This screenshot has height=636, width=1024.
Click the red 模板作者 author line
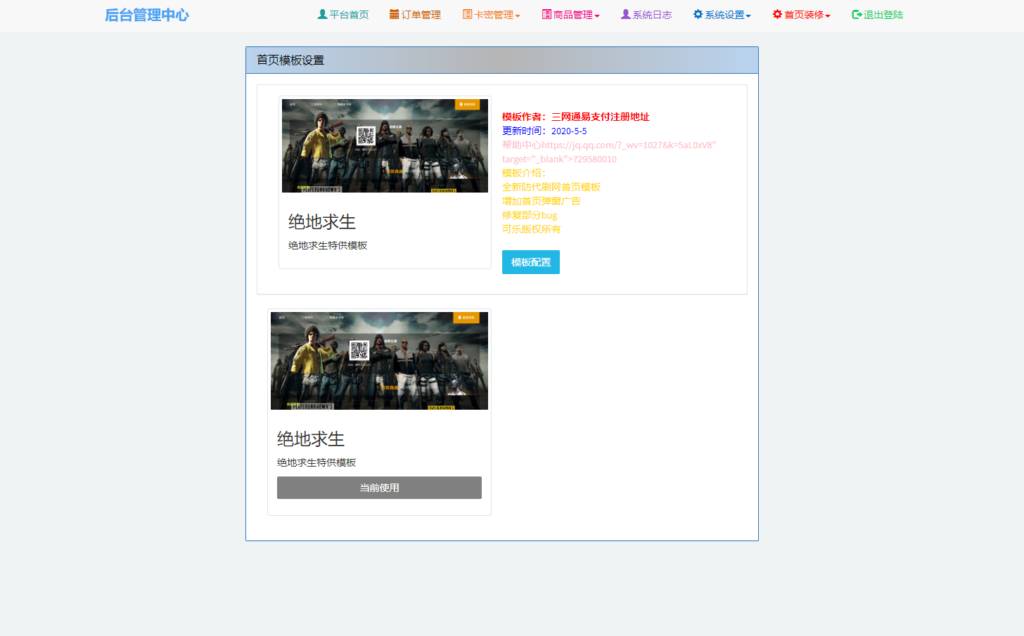pyautogui.click(x=576, y=117)
